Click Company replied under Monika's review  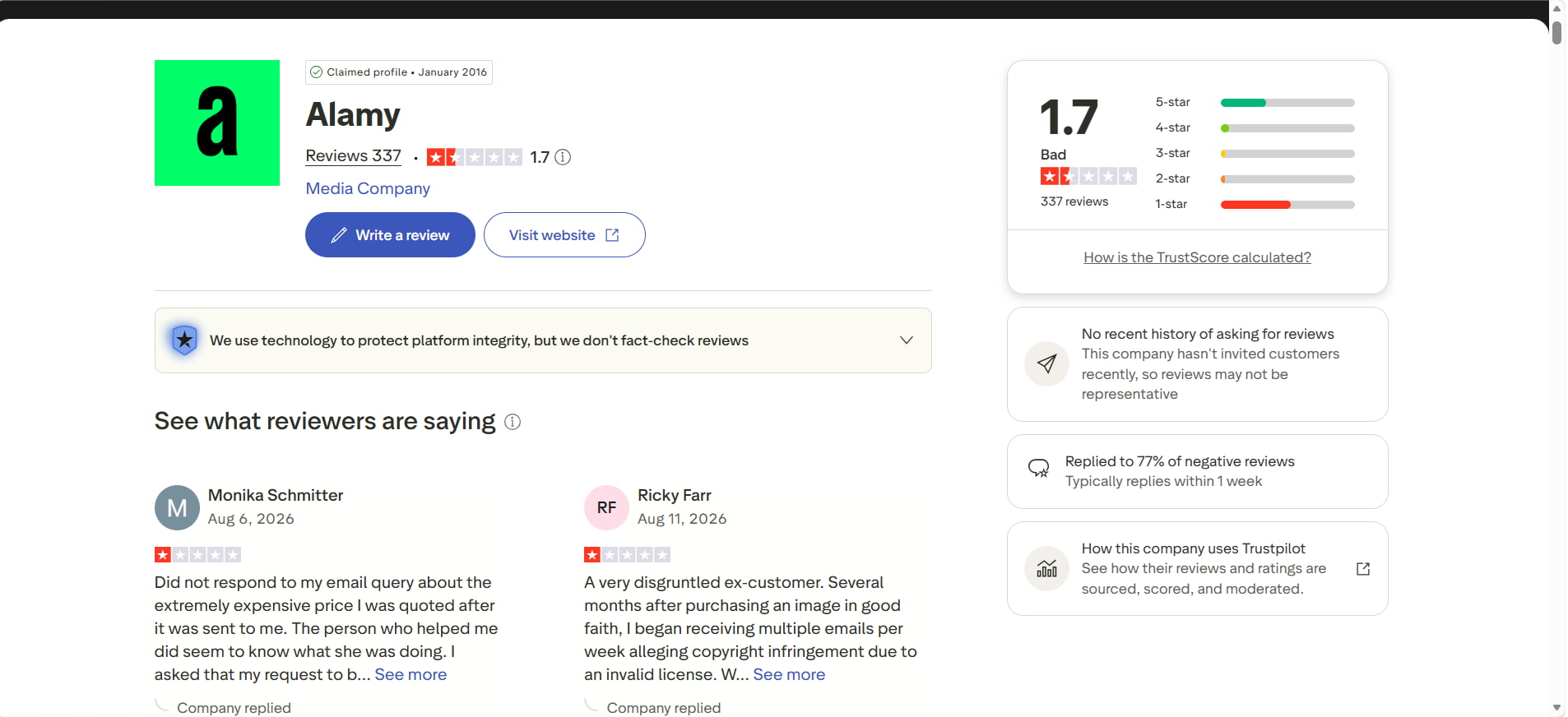[x=234, y=708]
